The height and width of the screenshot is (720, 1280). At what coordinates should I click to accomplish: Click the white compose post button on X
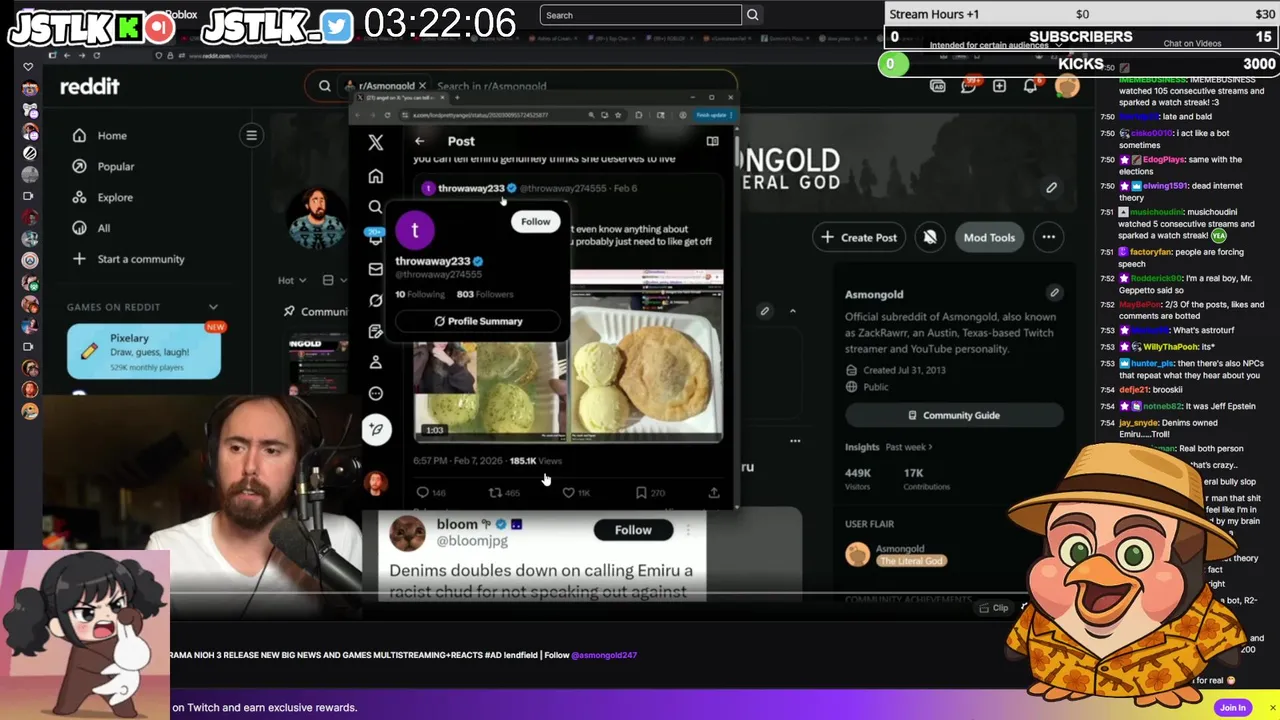[376, 429]
